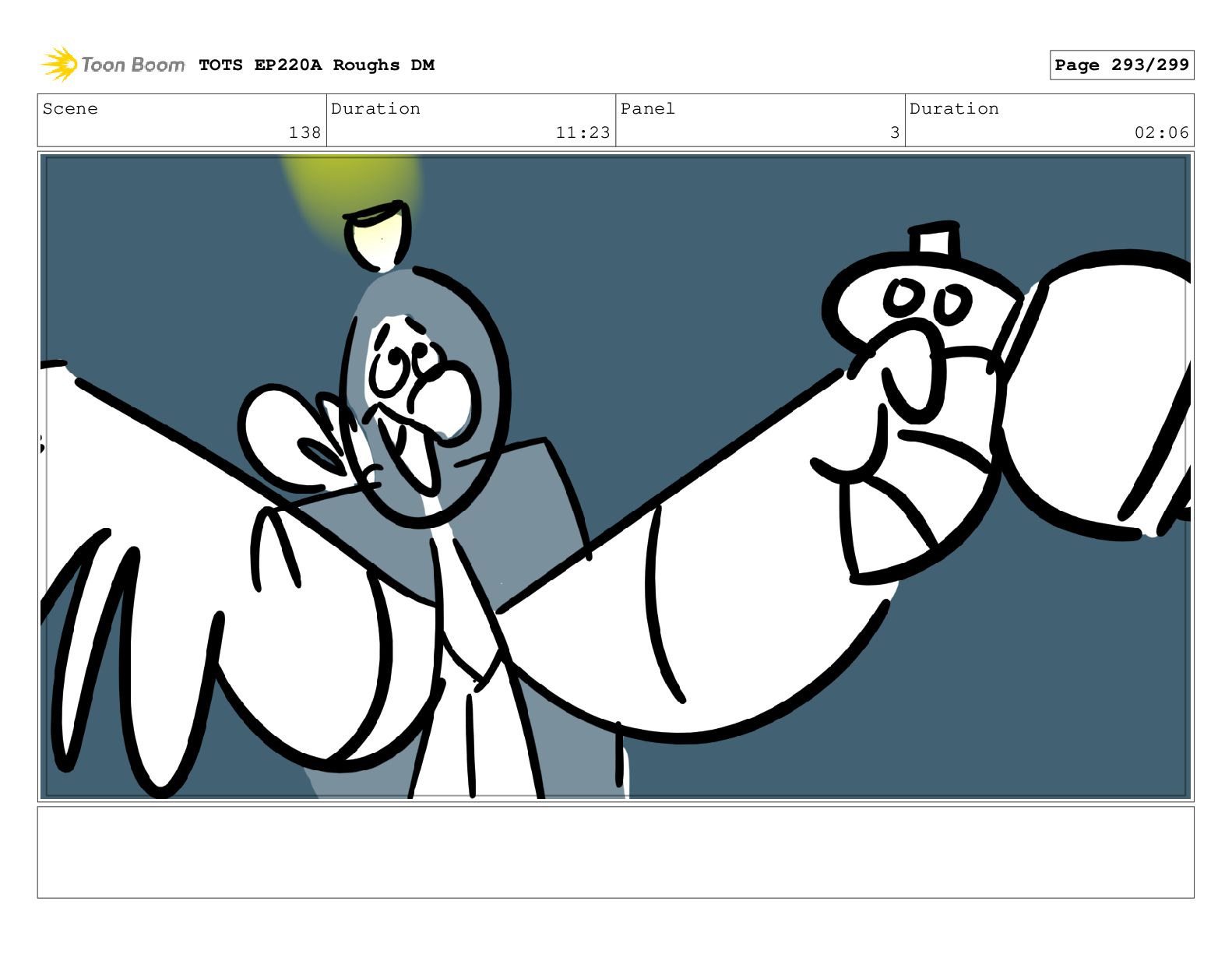Click the 'Scene' header label

click(x=70, y=109)
